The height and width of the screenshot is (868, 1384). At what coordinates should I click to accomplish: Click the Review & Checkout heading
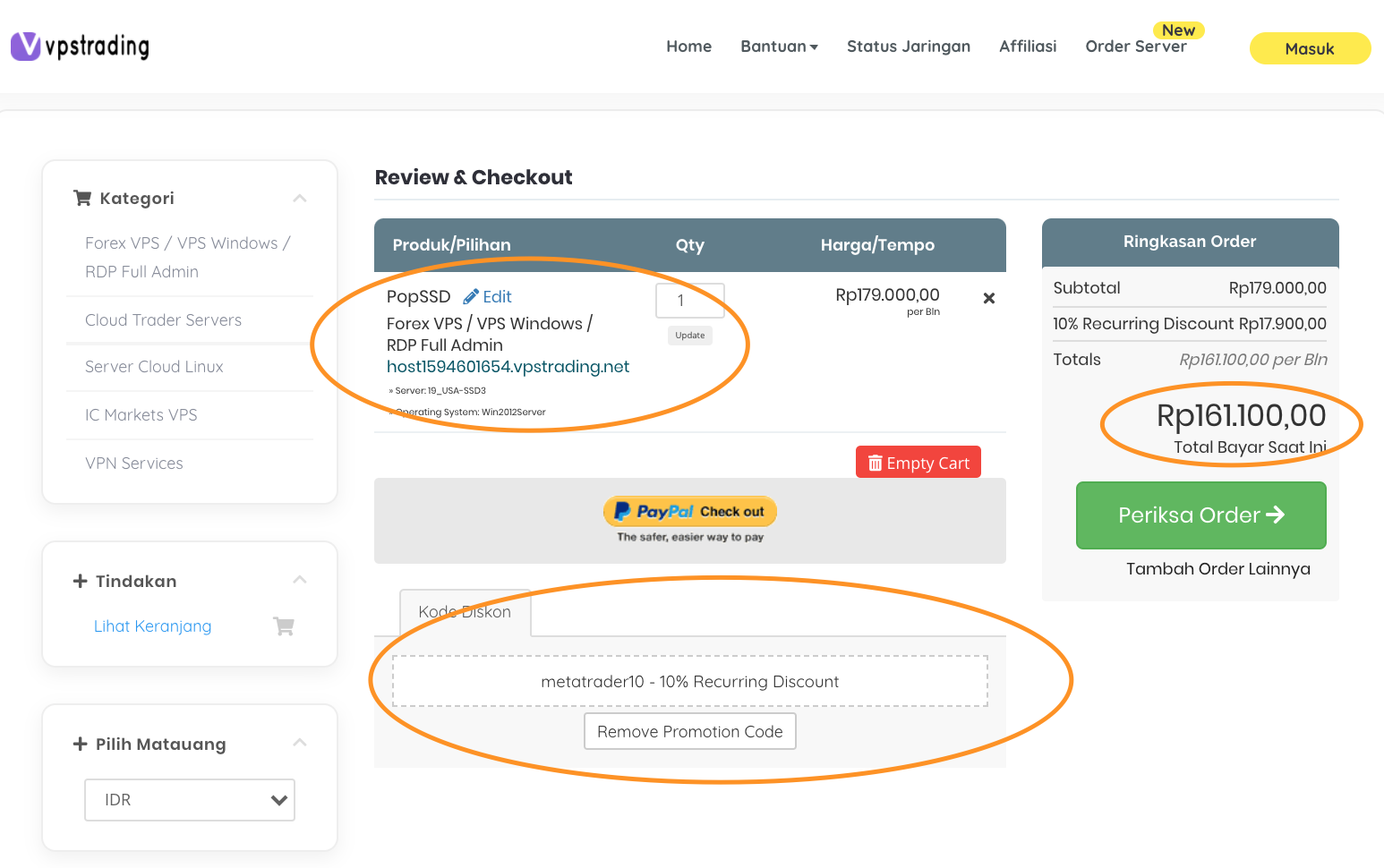click(474, 177)
